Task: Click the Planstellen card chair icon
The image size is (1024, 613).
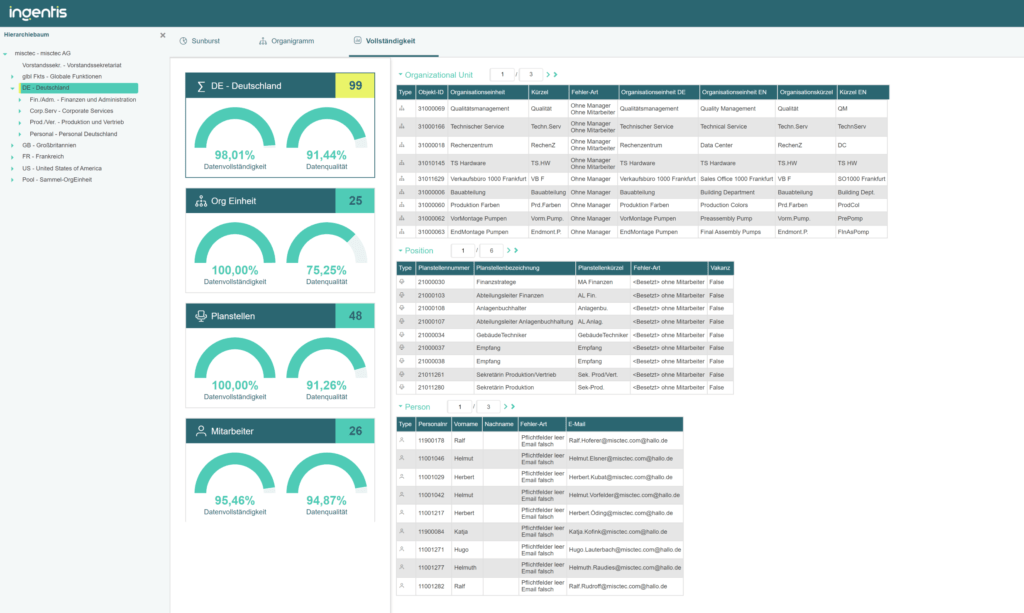Action: click(x=201, y=316)
